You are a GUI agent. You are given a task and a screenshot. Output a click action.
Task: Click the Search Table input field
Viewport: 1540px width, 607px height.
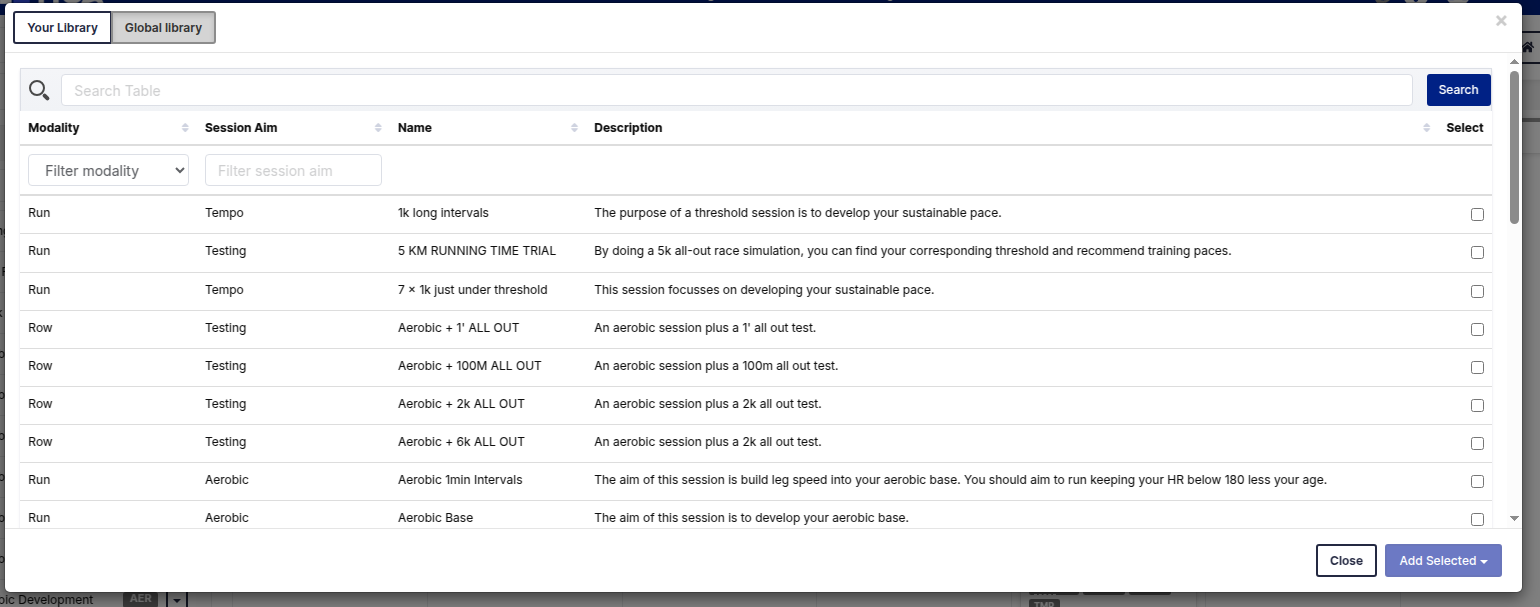tap(737, 90)
